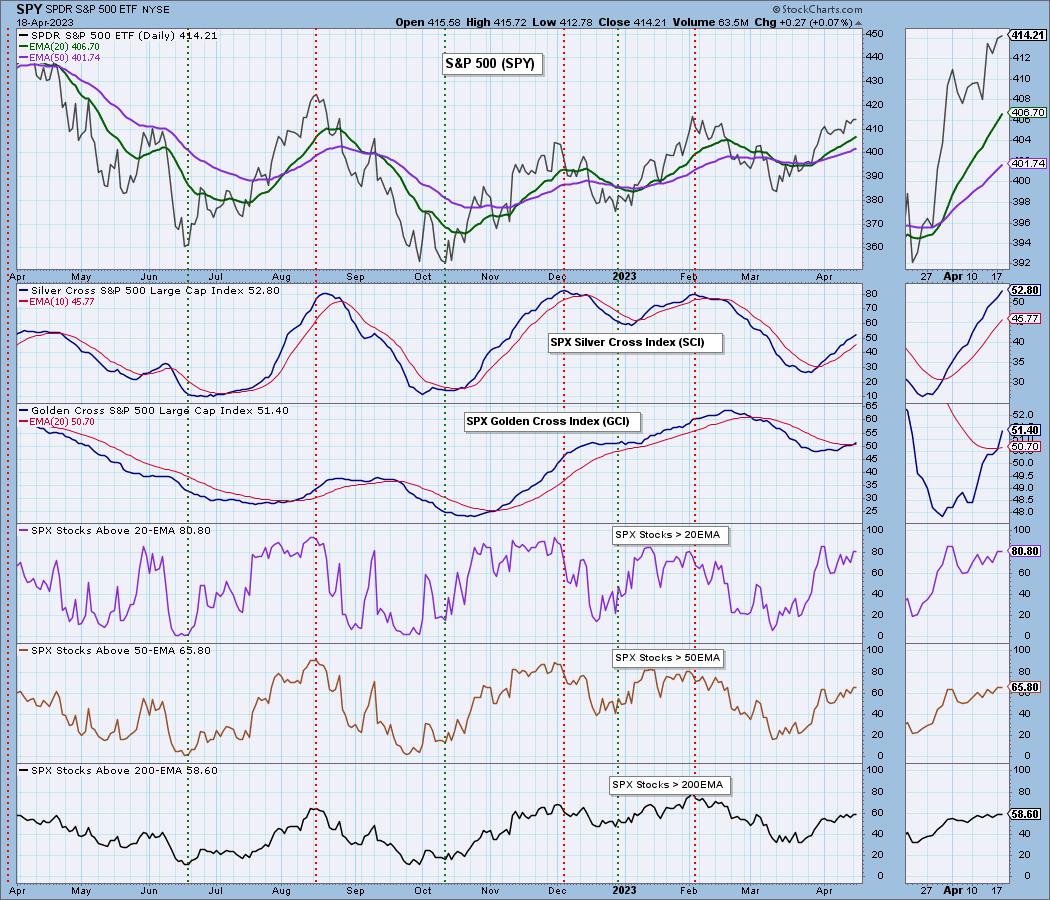
Task: Click the SPX Silver Cross Index (SCI) label
Action: pos(635,342)
